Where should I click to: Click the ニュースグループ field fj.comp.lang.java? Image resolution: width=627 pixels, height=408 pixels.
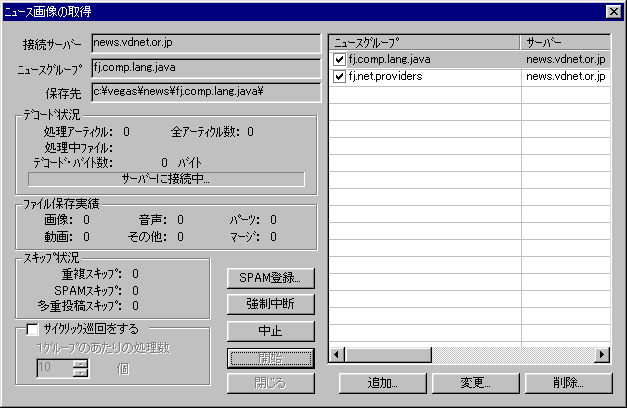click(206, 68)
